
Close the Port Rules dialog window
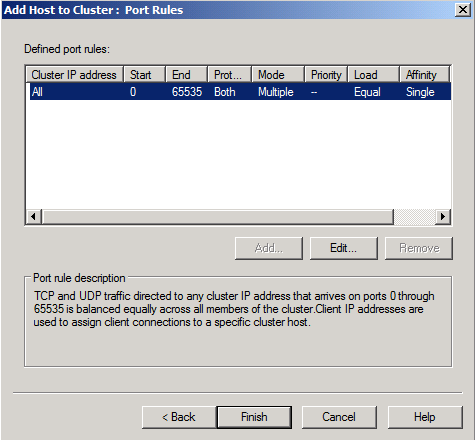463,10
